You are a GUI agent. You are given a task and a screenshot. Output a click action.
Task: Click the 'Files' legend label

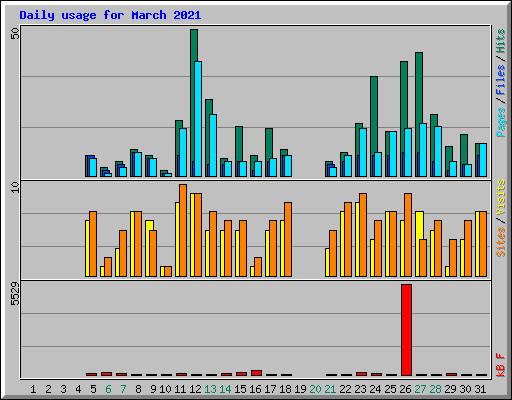click(x=501, y=80)
